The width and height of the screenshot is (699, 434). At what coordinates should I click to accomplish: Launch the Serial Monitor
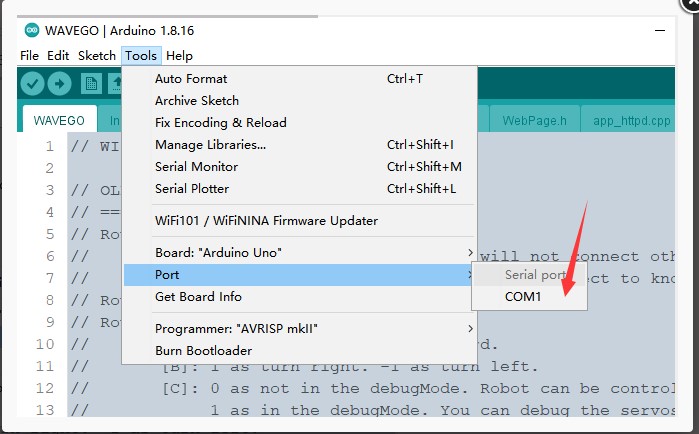300,167
